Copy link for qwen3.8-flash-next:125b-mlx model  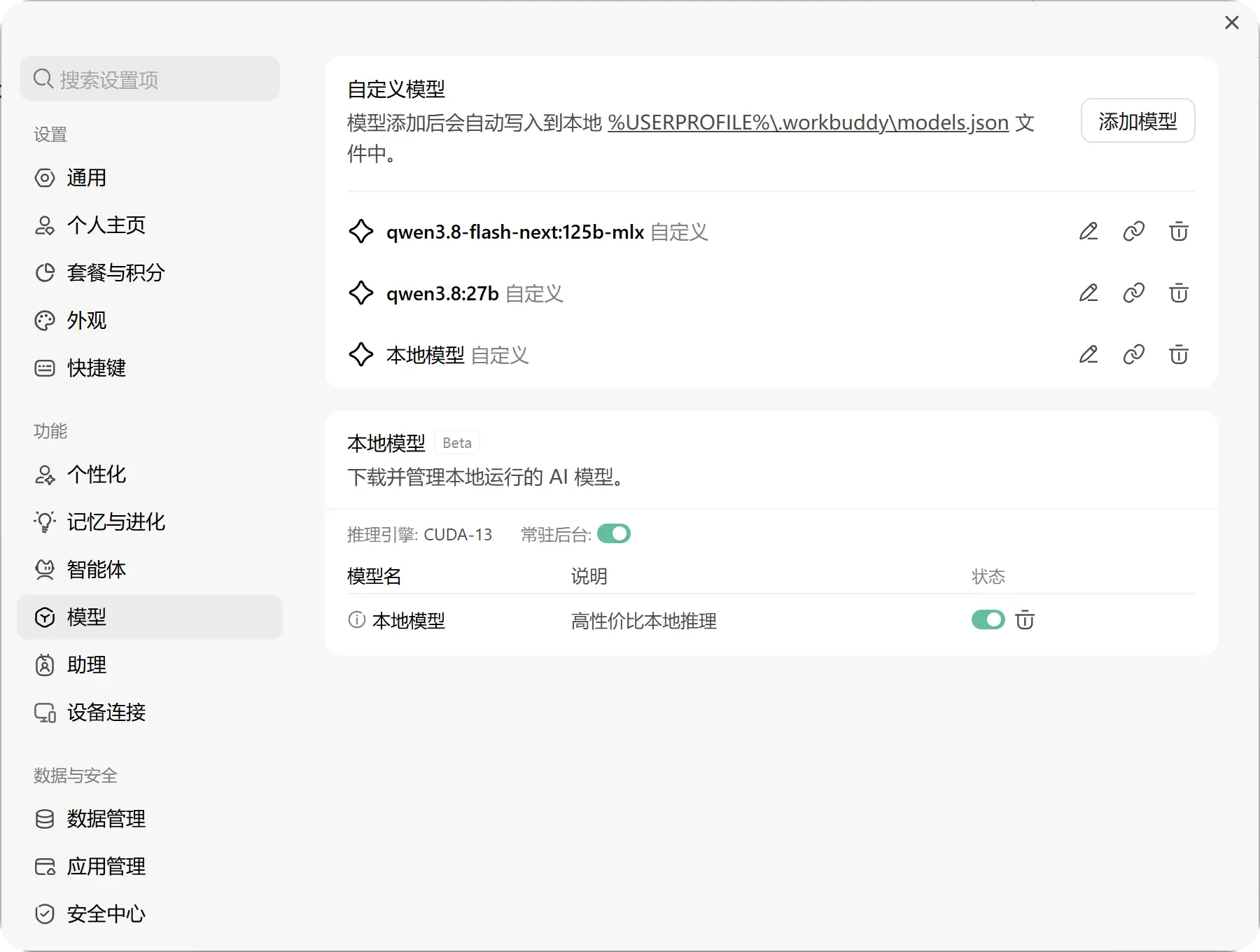coord(1134,232)
